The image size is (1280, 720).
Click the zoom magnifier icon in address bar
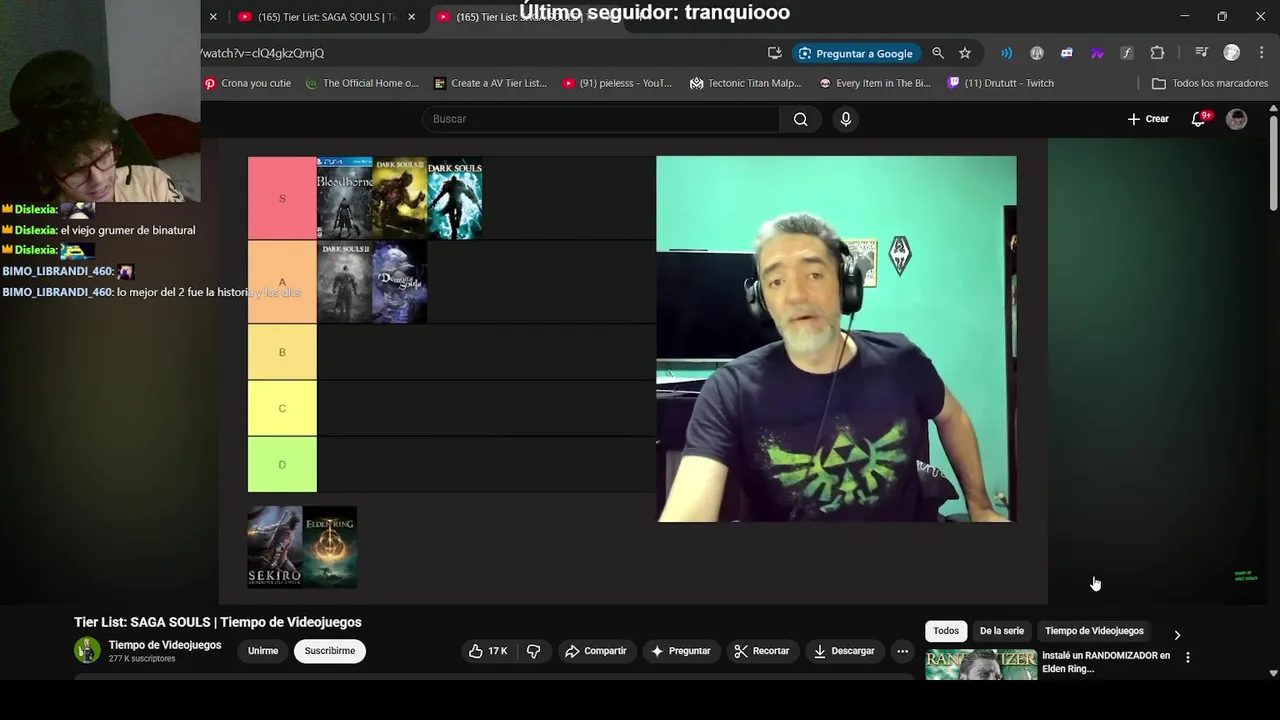938,53
